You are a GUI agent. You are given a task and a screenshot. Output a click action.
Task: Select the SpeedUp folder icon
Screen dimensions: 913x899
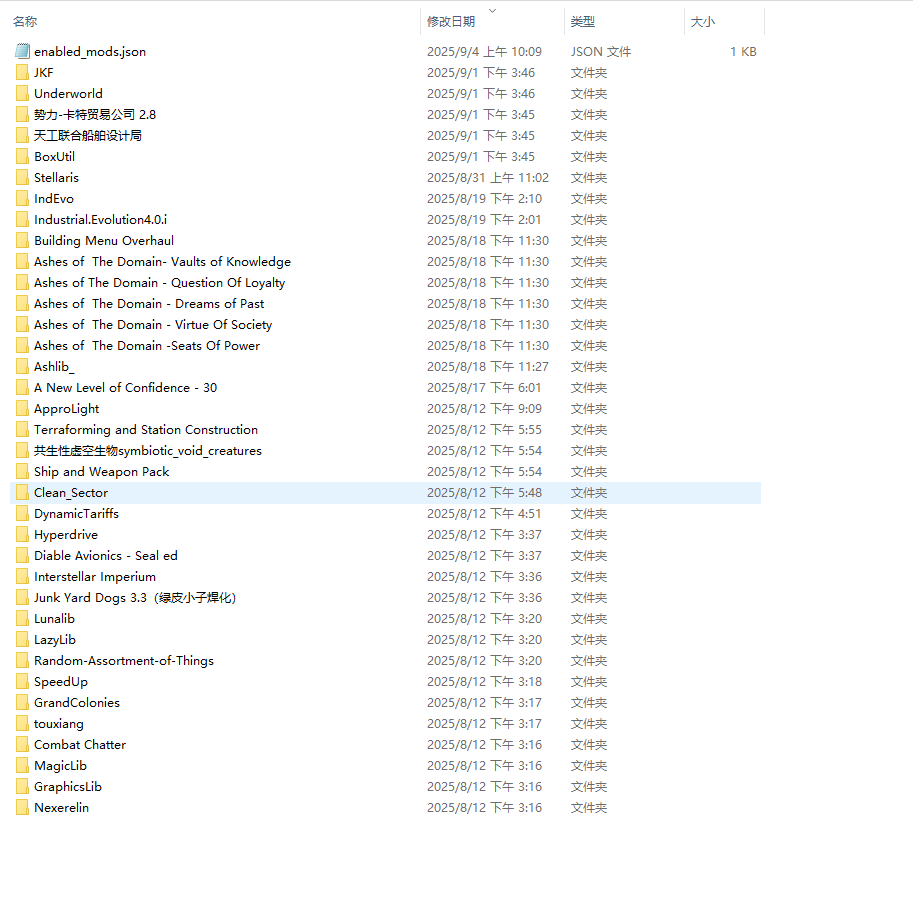pos(23,681)
